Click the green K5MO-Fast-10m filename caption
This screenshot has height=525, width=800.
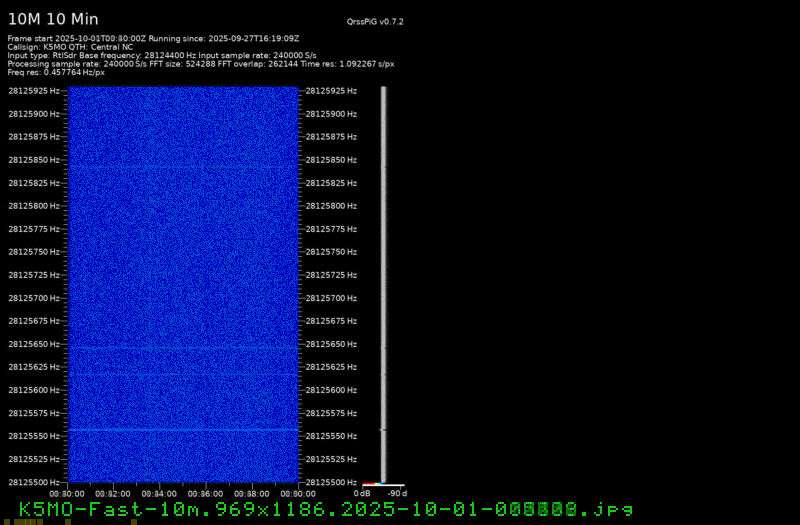tap(326, 510)
